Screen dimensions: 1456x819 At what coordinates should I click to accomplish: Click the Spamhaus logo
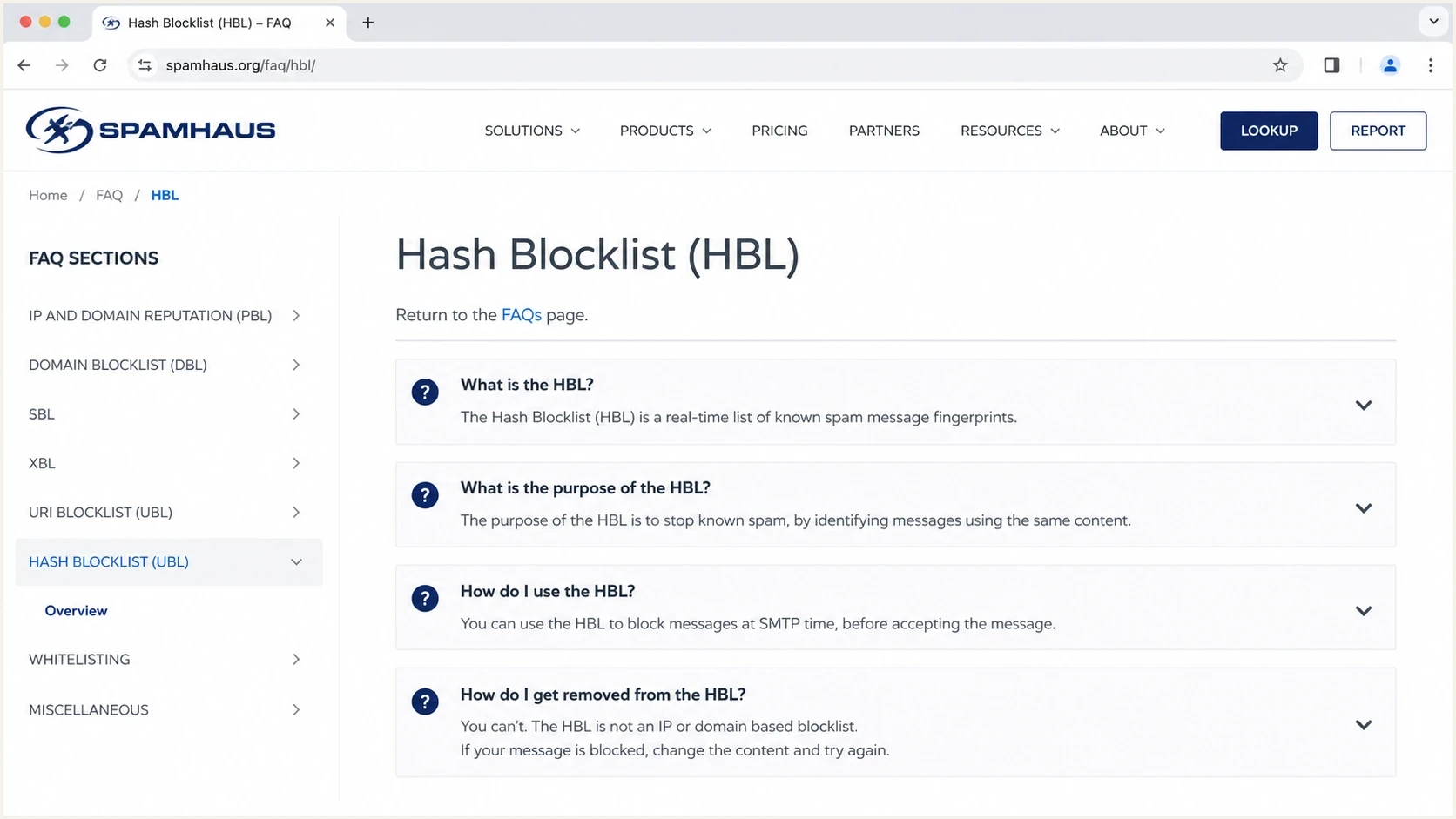coord(151,131)
